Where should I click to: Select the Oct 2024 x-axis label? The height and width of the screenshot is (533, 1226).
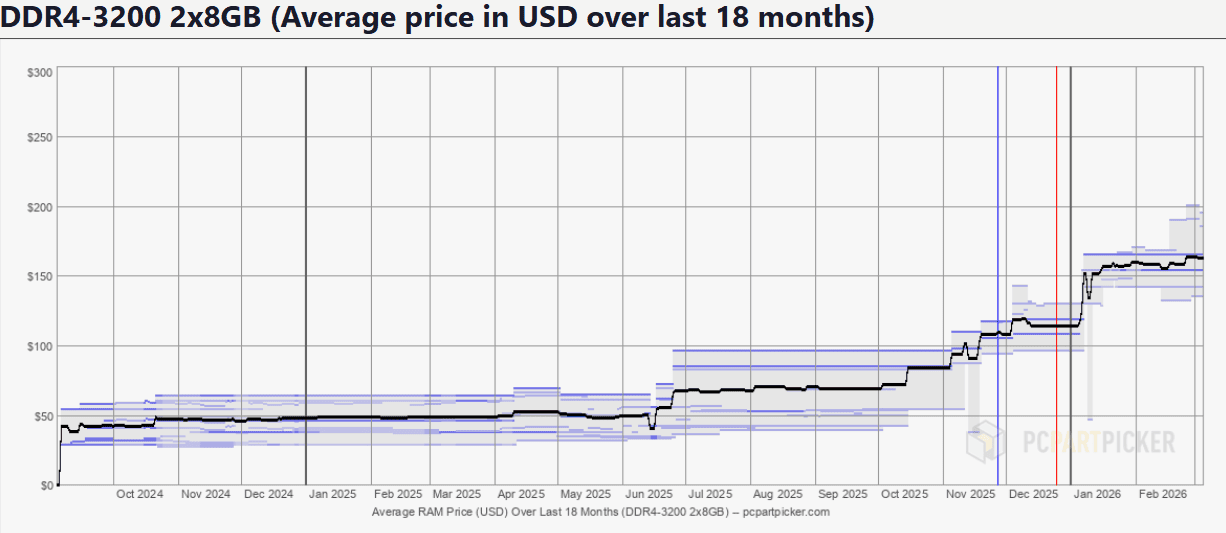coord(139,494)
